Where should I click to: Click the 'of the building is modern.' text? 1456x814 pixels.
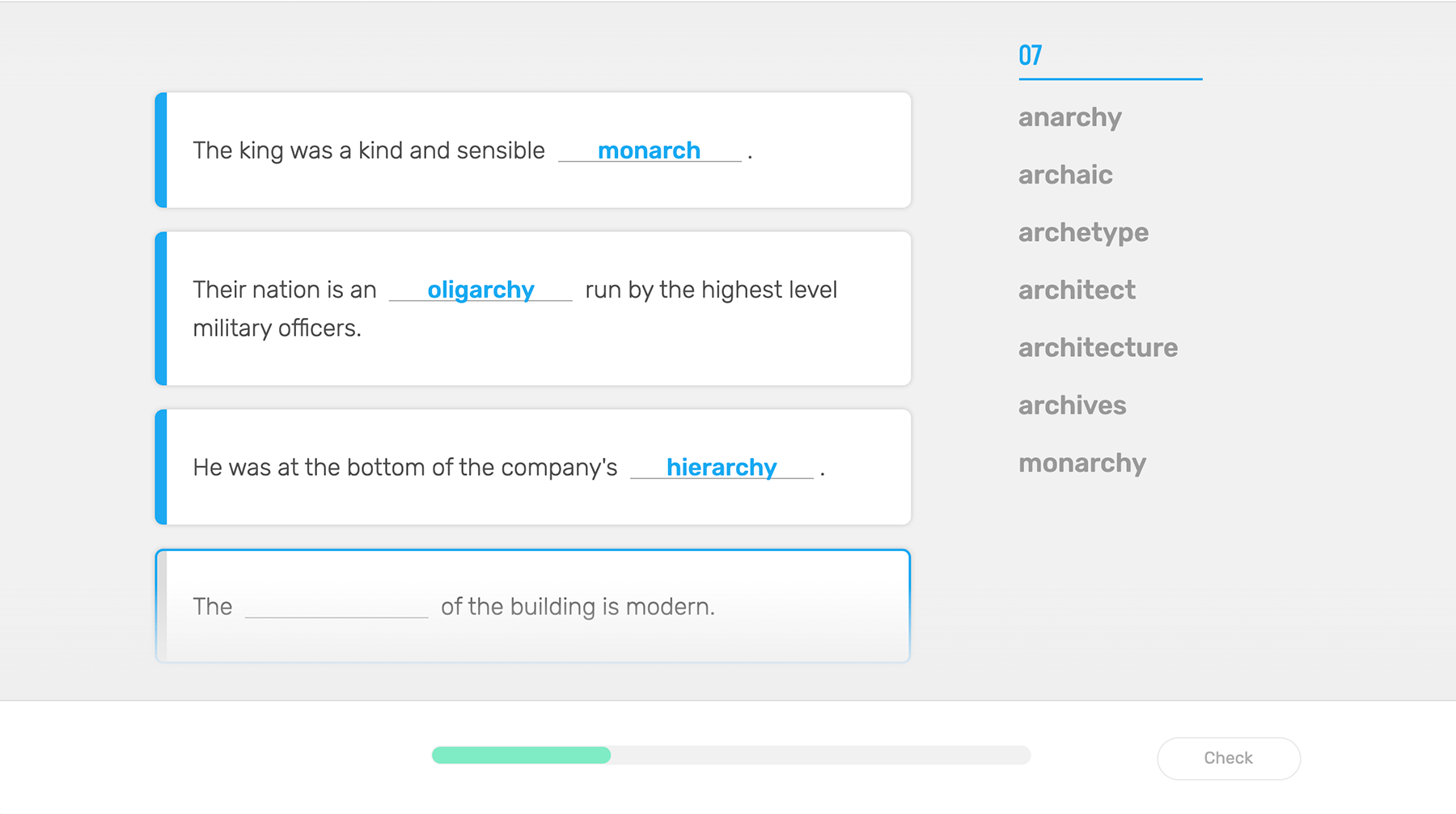[x=578, y=607]
